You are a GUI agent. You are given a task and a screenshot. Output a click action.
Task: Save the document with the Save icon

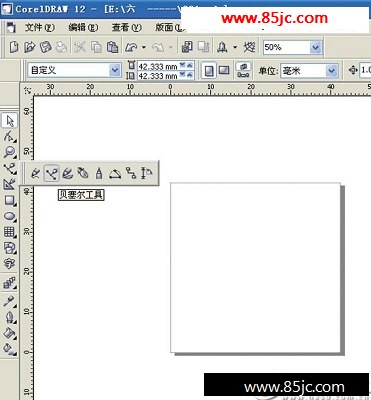pyautogui.click(x=45, y=47)
